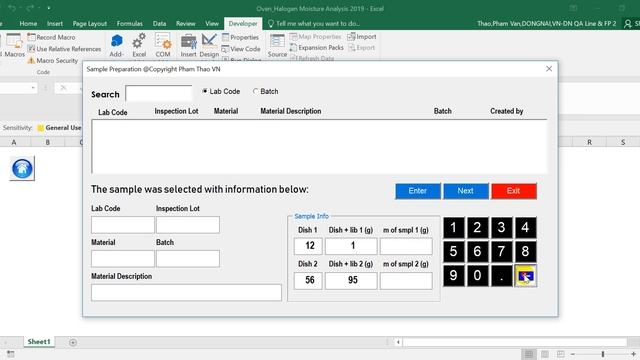Open the Name Box dropdown arrow

(33, 88)
